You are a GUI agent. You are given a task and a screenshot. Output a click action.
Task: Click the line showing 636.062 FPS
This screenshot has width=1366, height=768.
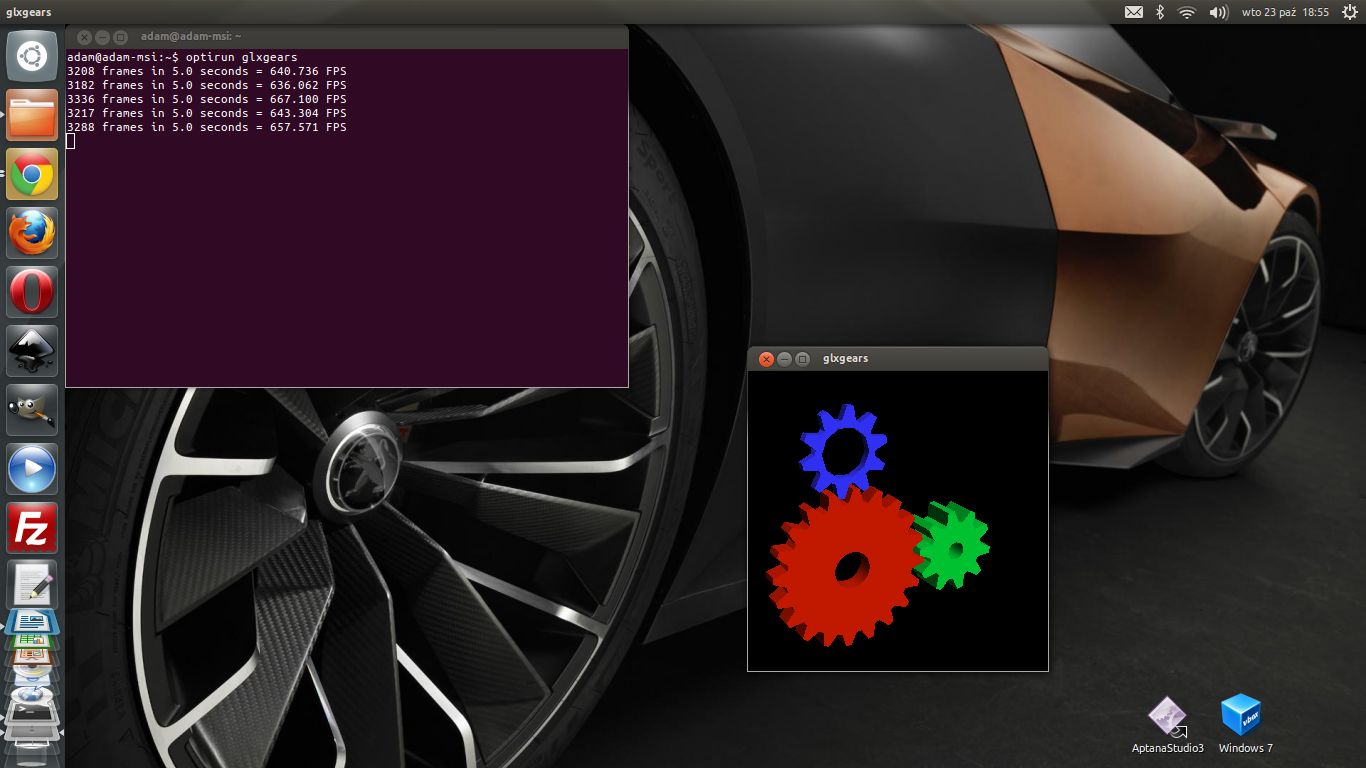tap(207, 85)
